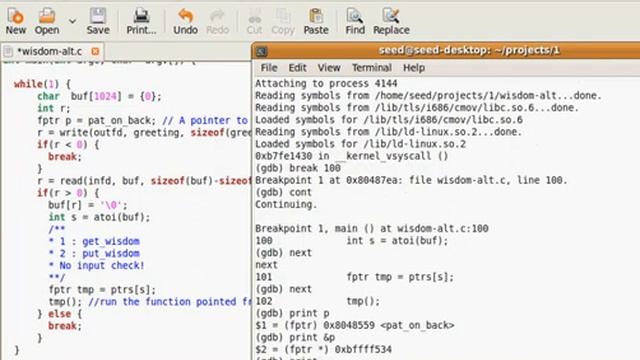
Task: Click the Cut toolbar icon
Action: pyautogui.click(x=254, y=21)
